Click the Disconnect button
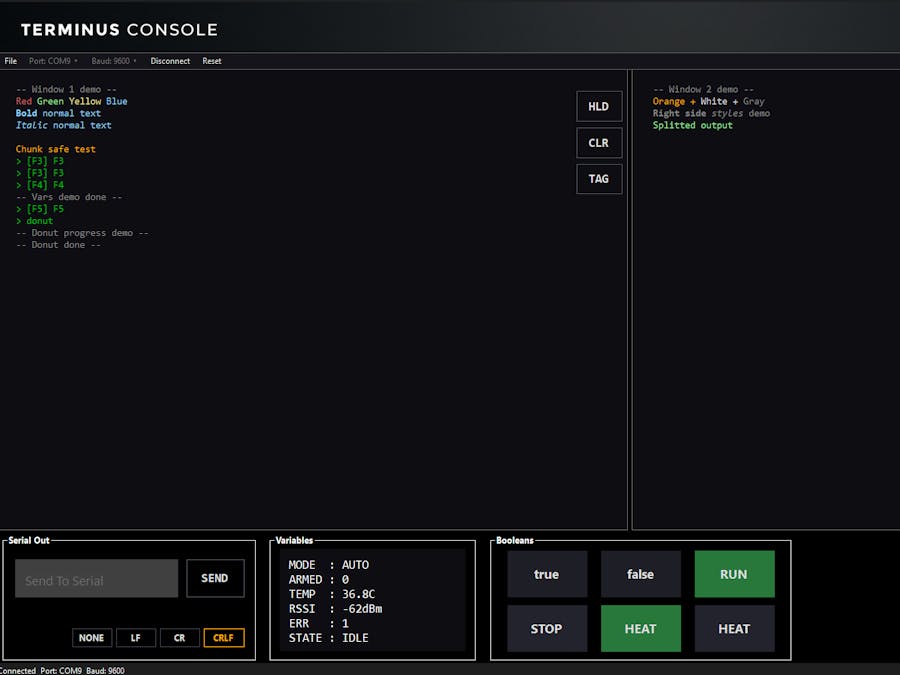This screenshot has width=900, height=675. (170, 61)
